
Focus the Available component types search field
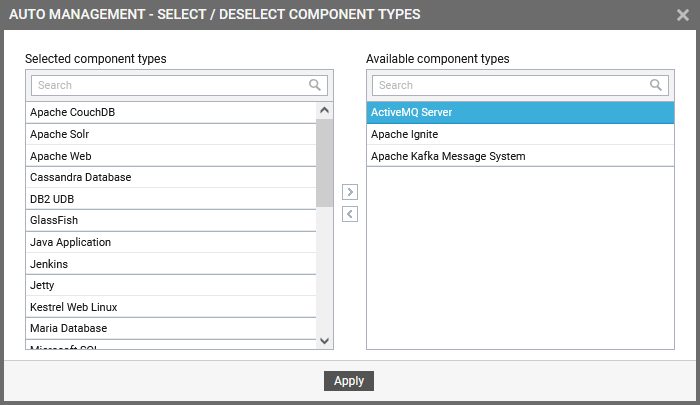[520, 85]
